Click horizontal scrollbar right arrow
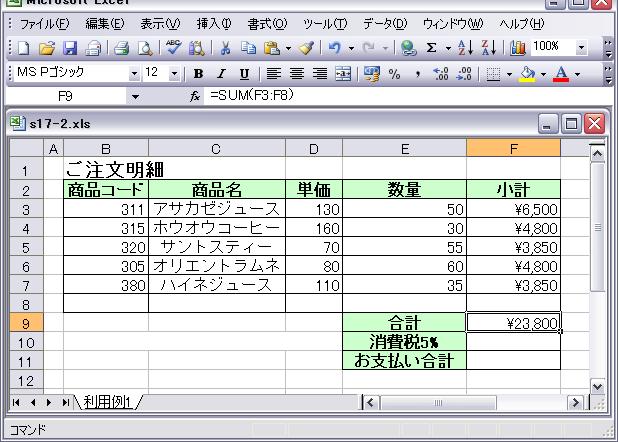 [575, 403]
